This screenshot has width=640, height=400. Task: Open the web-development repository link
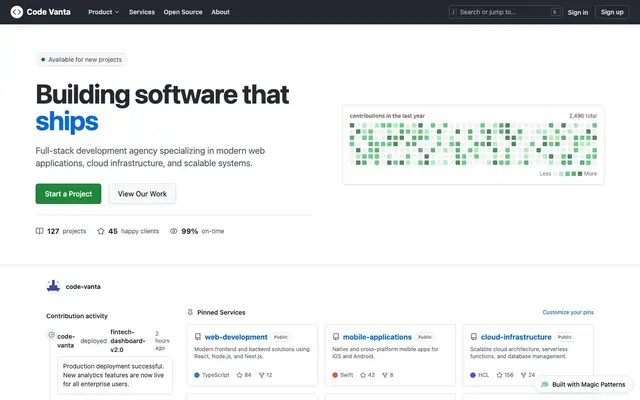(x=236, y=337)
